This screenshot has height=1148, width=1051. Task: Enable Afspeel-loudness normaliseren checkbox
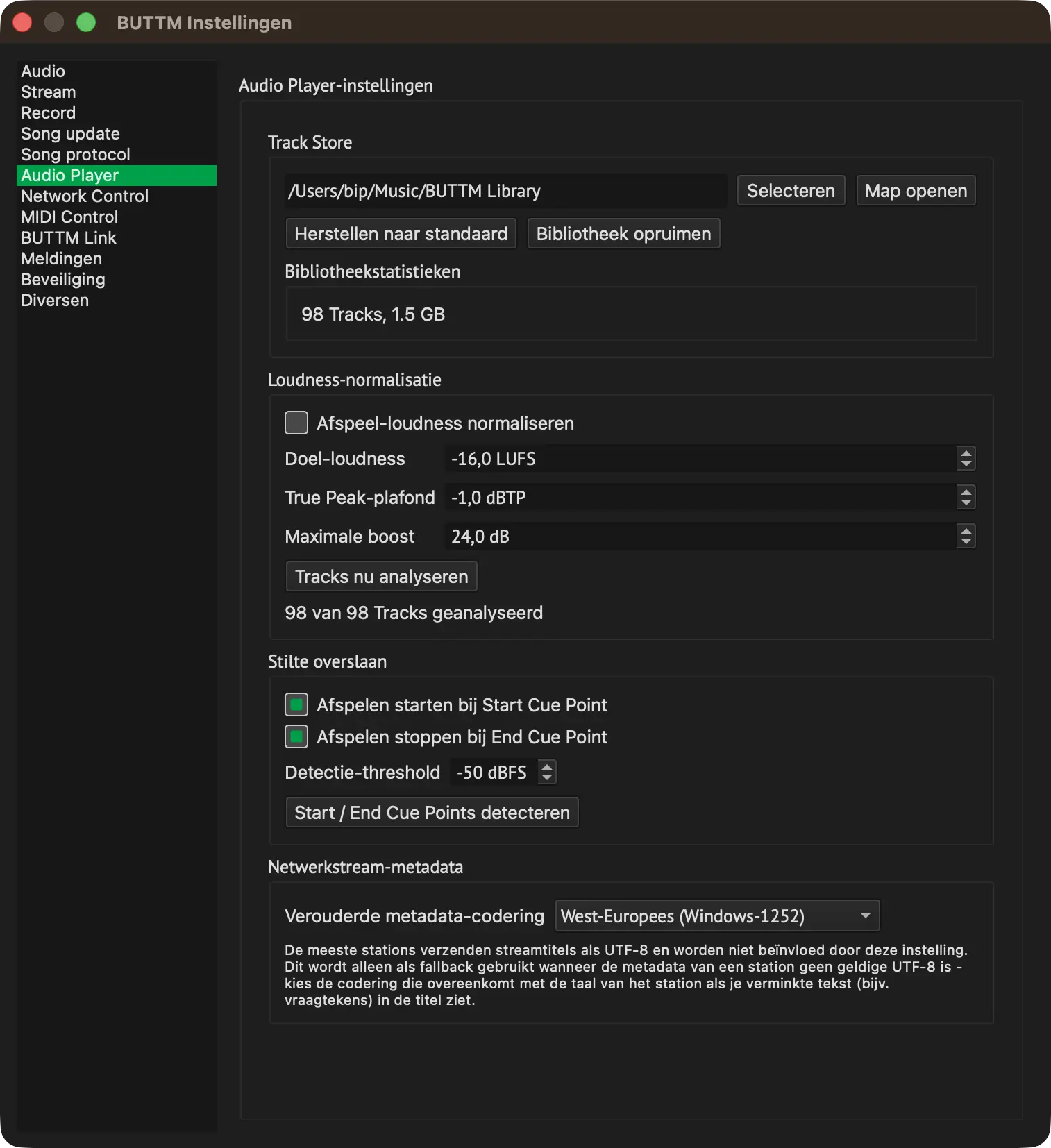[x=296, y=423]
